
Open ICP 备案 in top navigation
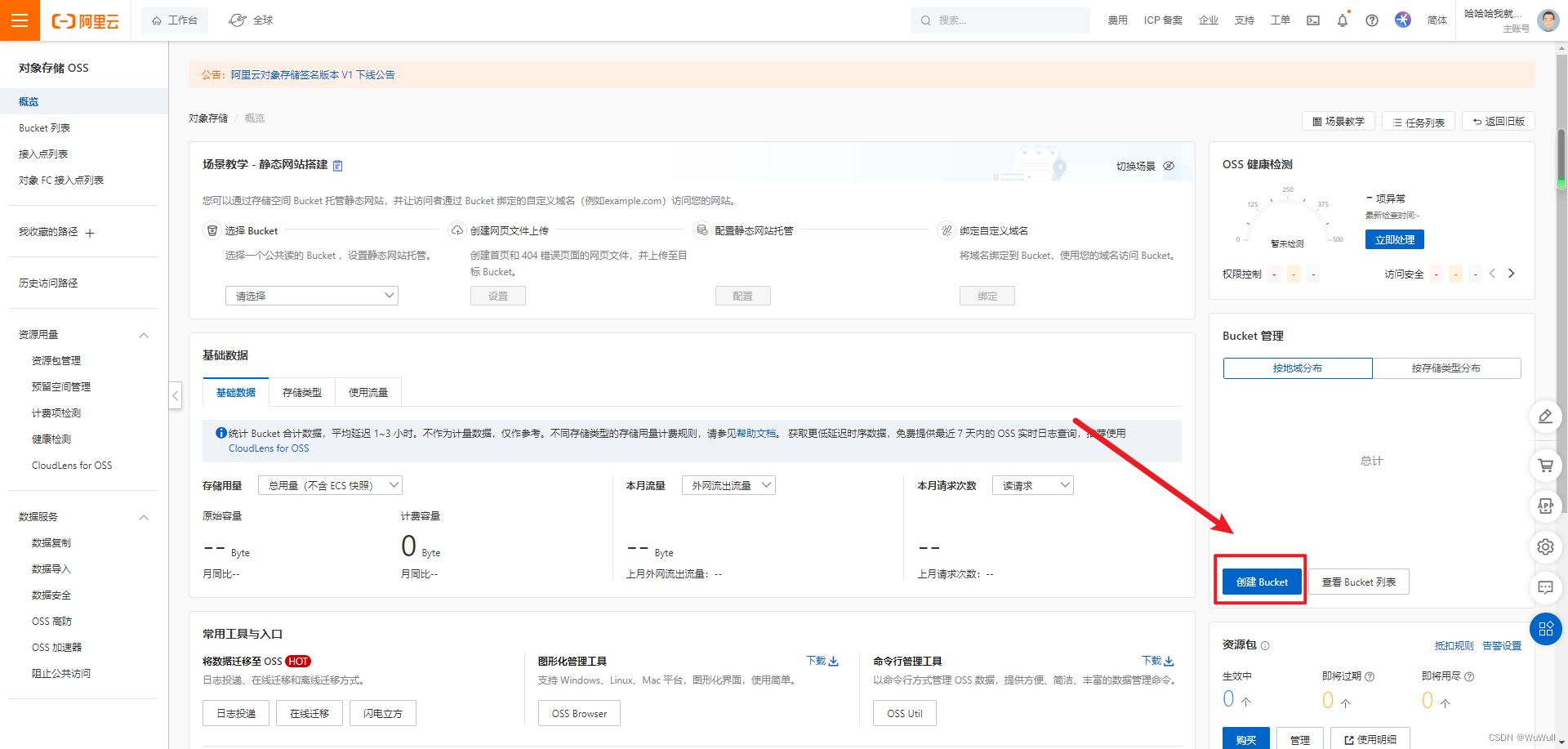pyautogui.click(x=1163, y=20)
